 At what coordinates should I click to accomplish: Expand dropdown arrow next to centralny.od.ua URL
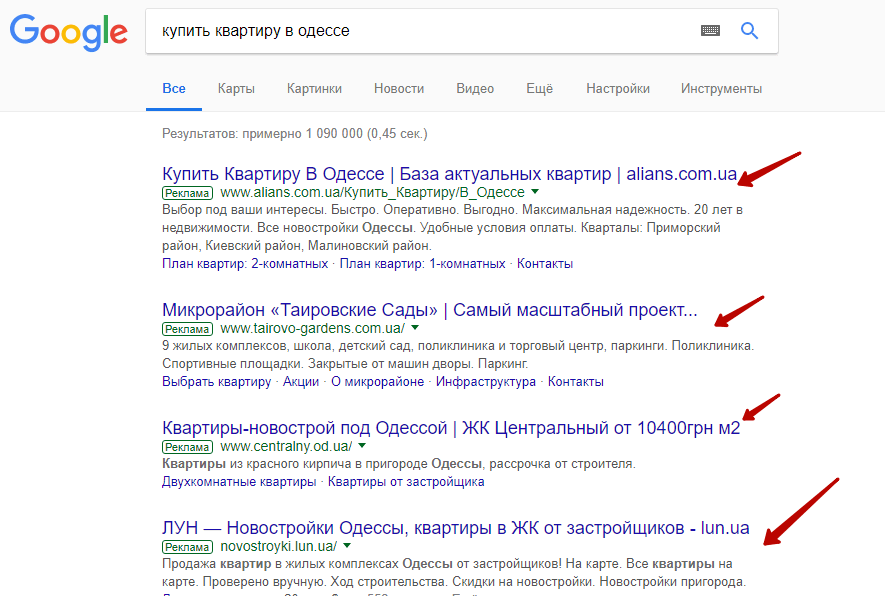362,446
